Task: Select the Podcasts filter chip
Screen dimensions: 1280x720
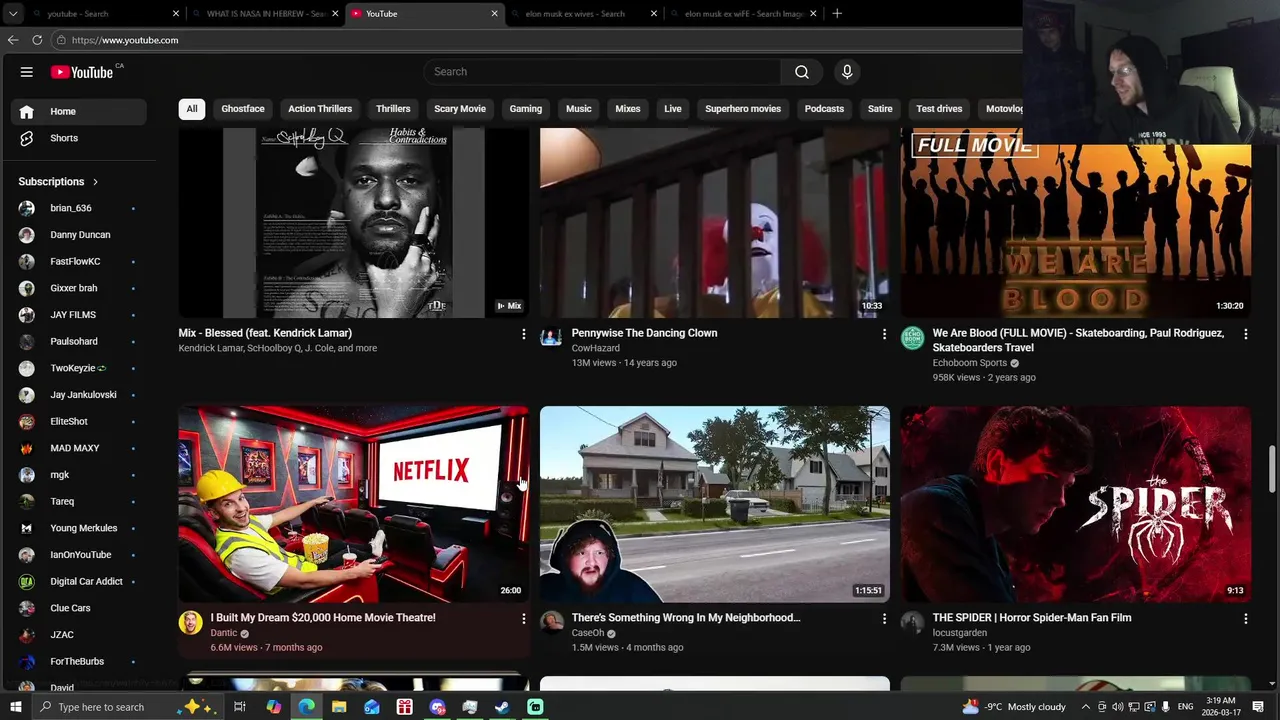Action: click(x=825, y=109)
